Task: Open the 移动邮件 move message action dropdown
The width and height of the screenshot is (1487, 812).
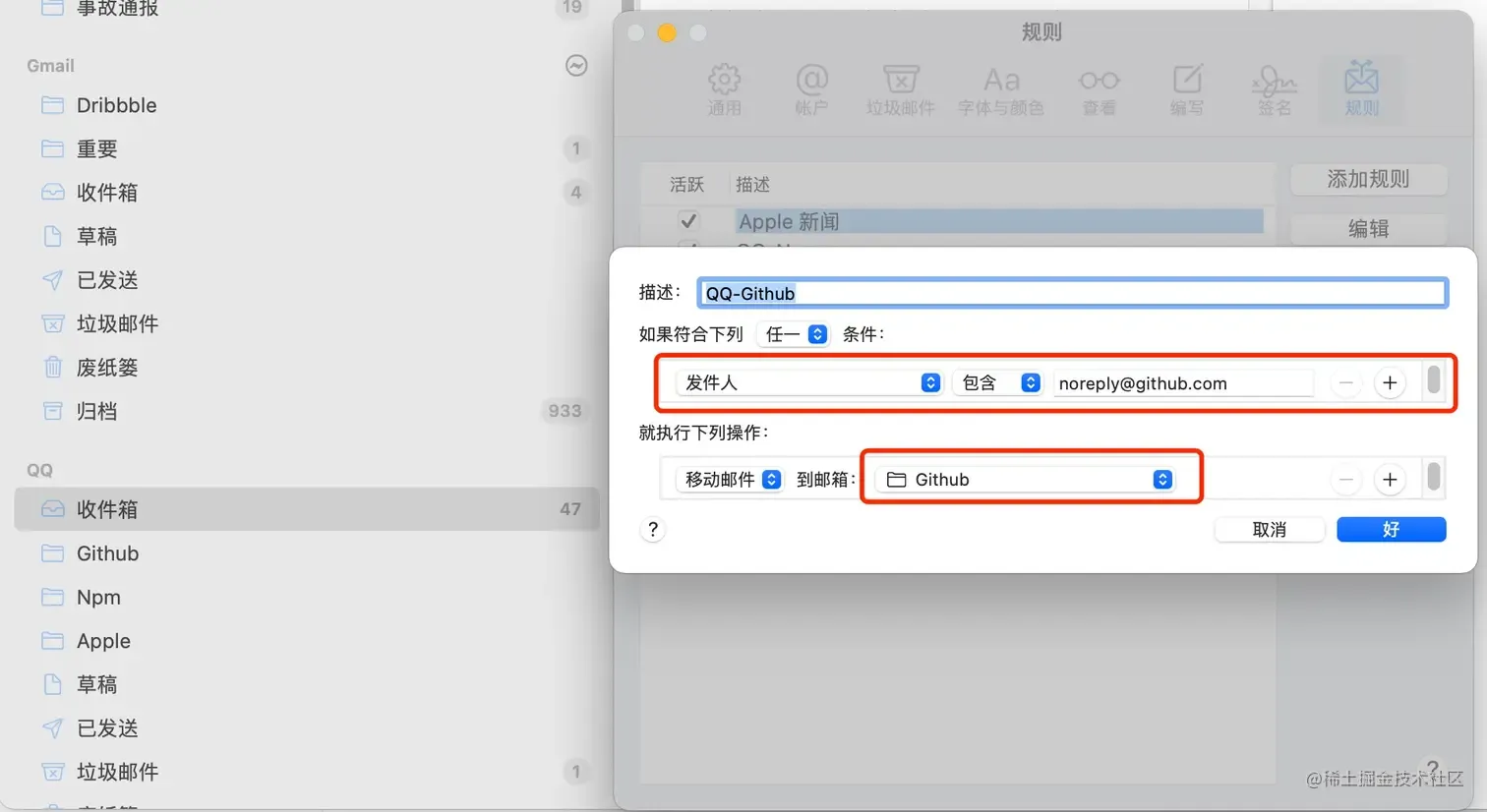Action: click(x=732, y=480)
